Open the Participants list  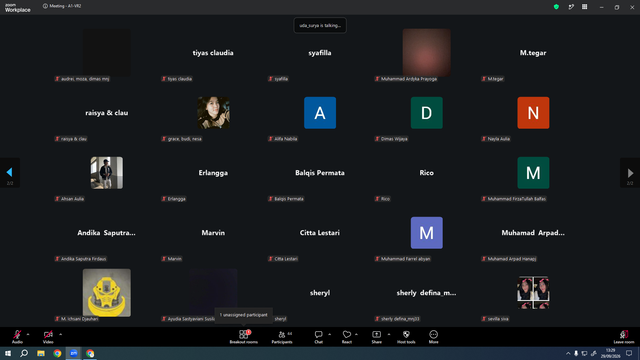282,337
